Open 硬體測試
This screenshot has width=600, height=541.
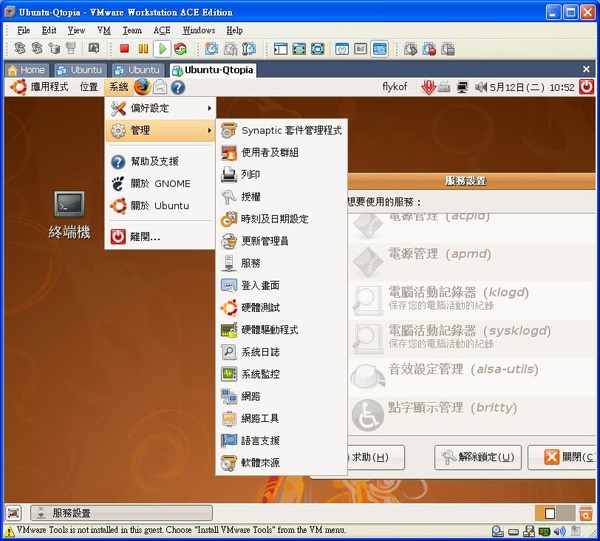click(x=282, y=308)
